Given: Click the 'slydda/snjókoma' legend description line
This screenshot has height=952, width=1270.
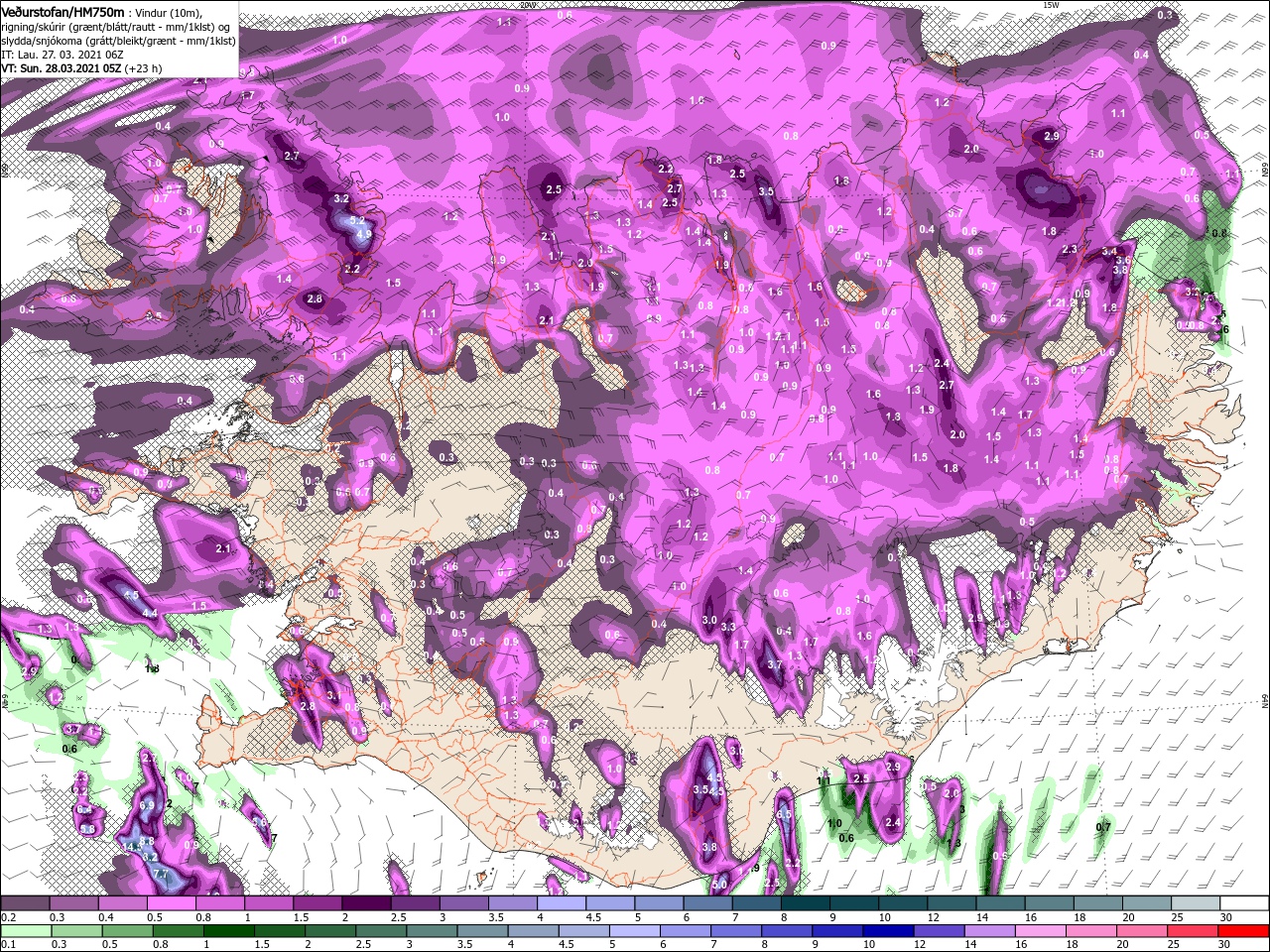Looking at the screenshot, I should click(x=118, y=41).
